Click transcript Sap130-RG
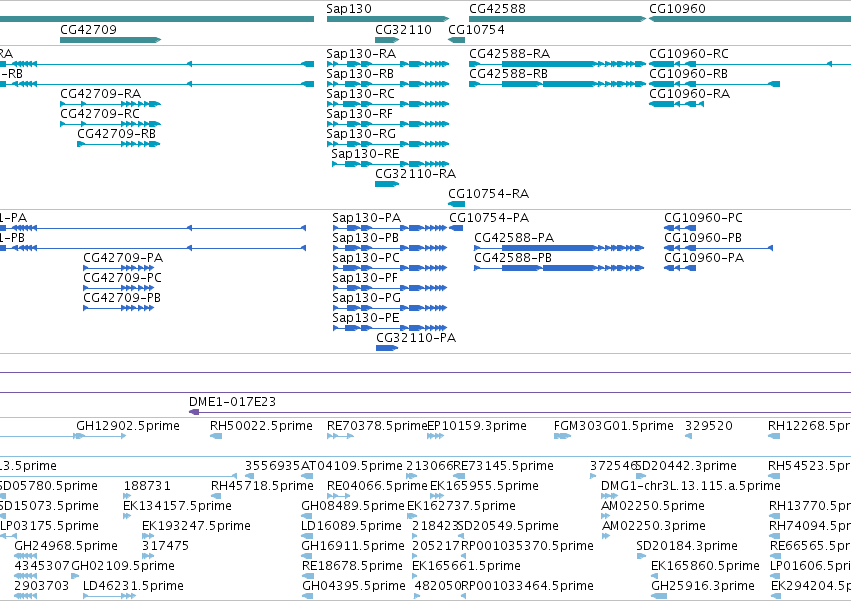The image size is (851, 601). [361, 134]
